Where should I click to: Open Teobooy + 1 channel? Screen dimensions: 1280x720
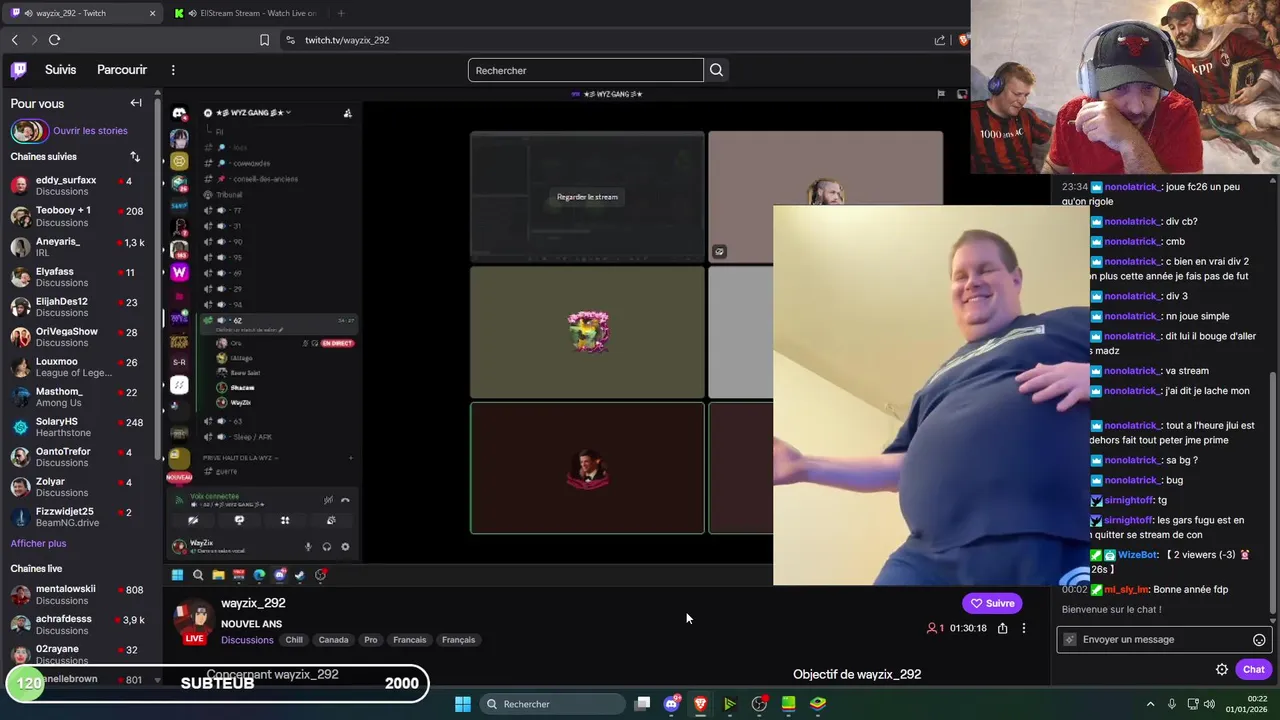click(x=80, y=216)
